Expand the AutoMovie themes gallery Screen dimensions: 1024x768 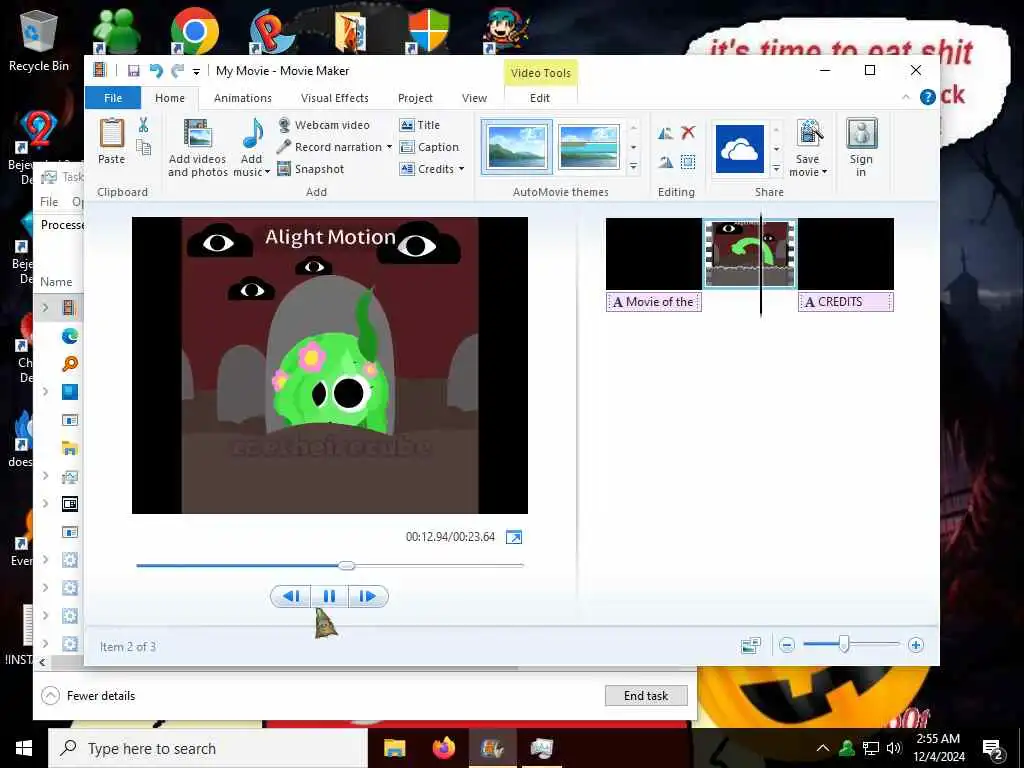point(633,168)
